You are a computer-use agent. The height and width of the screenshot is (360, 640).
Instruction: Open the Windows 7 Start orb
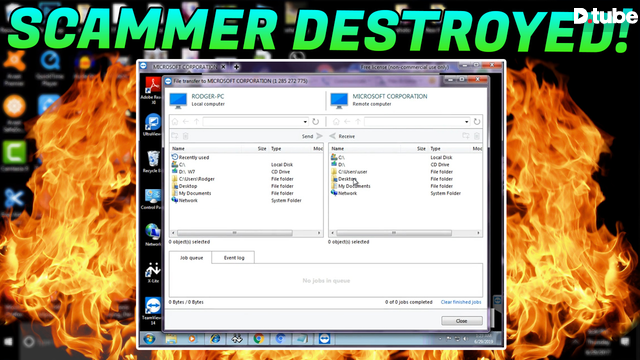click(149, 339)
